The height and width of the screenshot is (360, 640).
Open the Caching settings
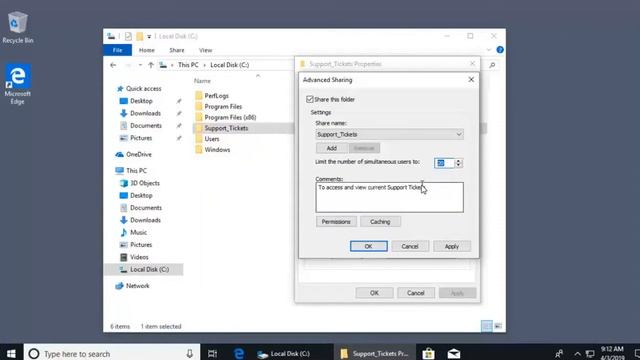point(380,222)
